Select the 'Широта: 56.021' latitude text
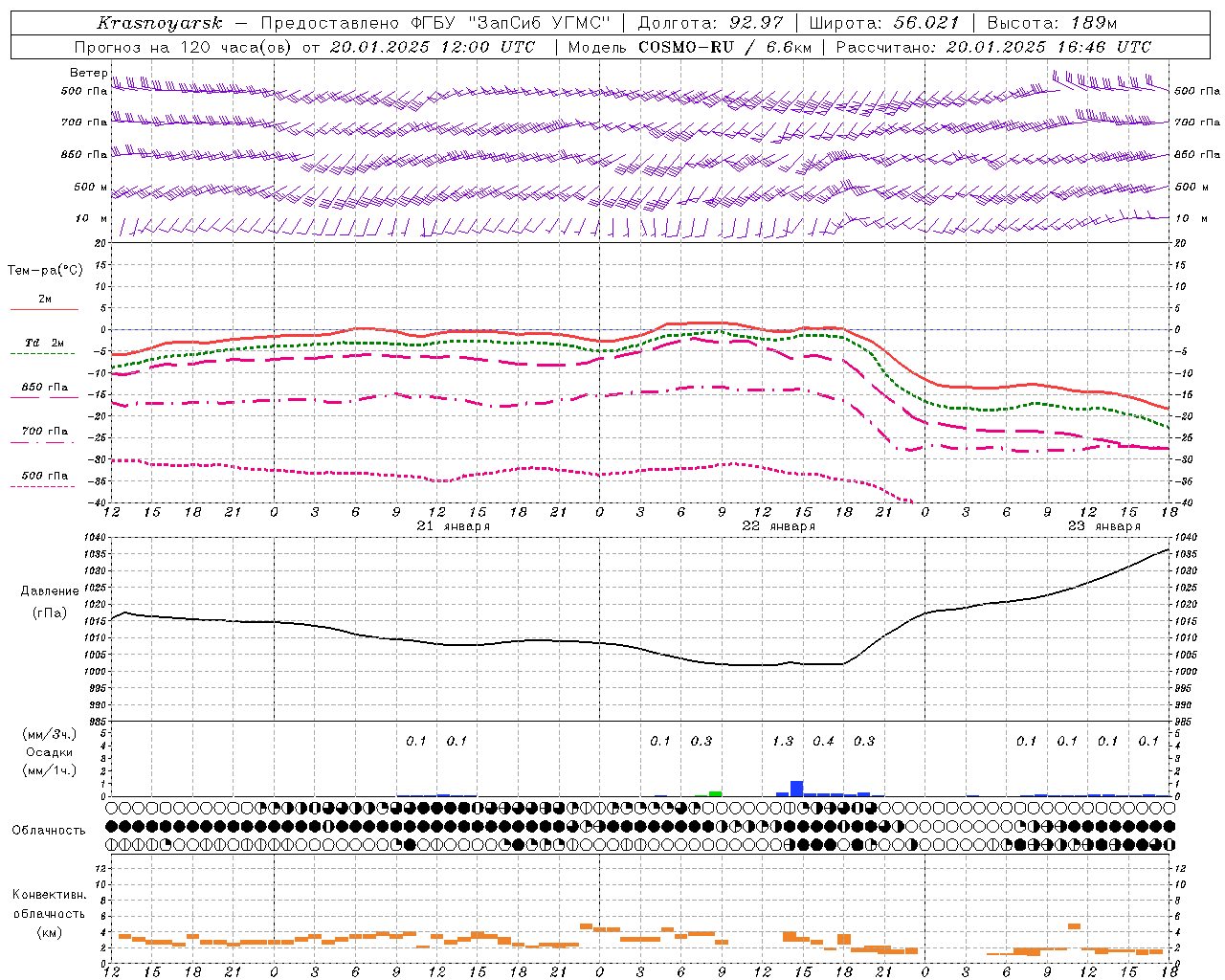This screenshot has width=1225, height=980. [x=884, y=23]
